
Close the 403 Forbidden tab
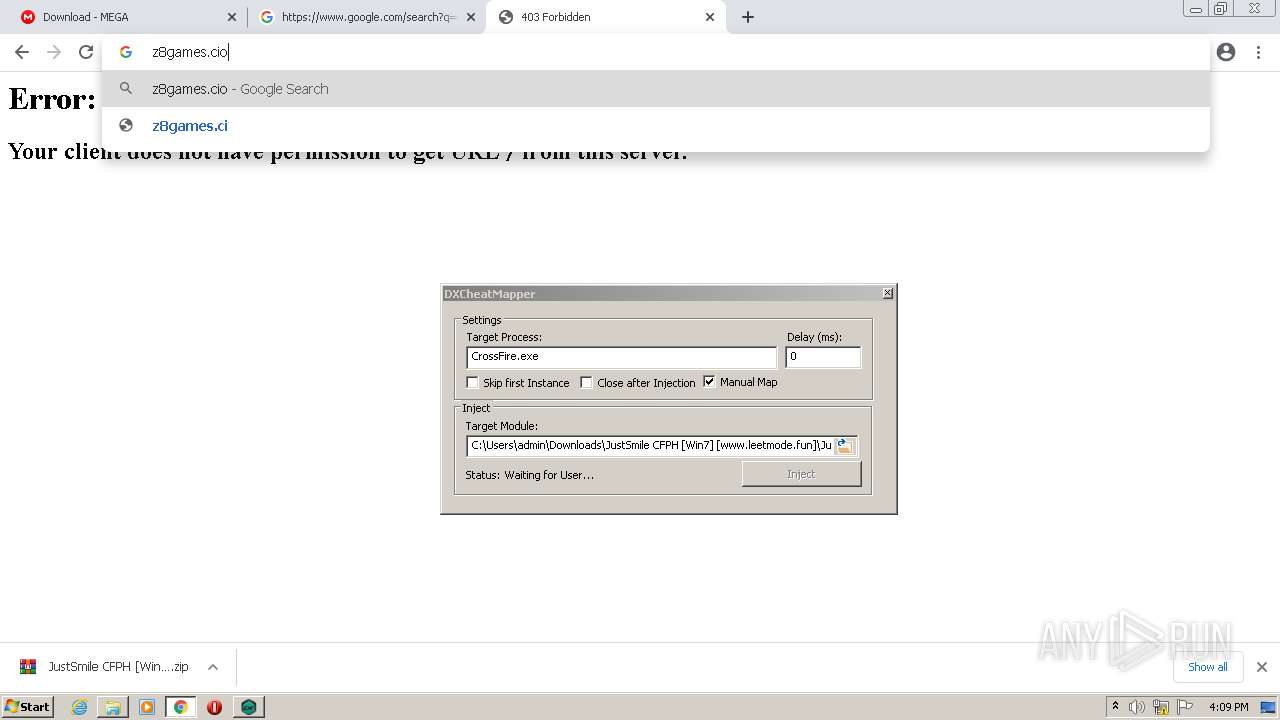(x=710, y=17)
